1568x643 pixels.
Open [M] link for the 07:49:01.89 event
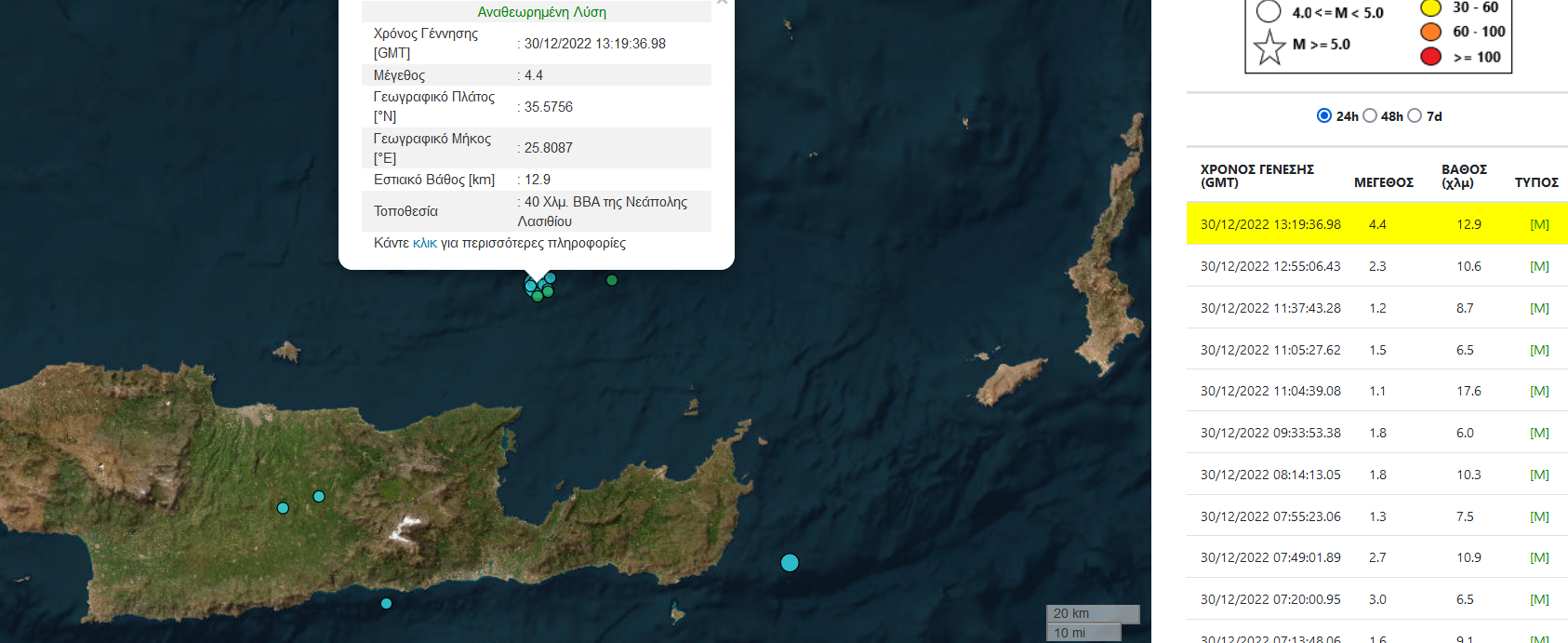1539,557
